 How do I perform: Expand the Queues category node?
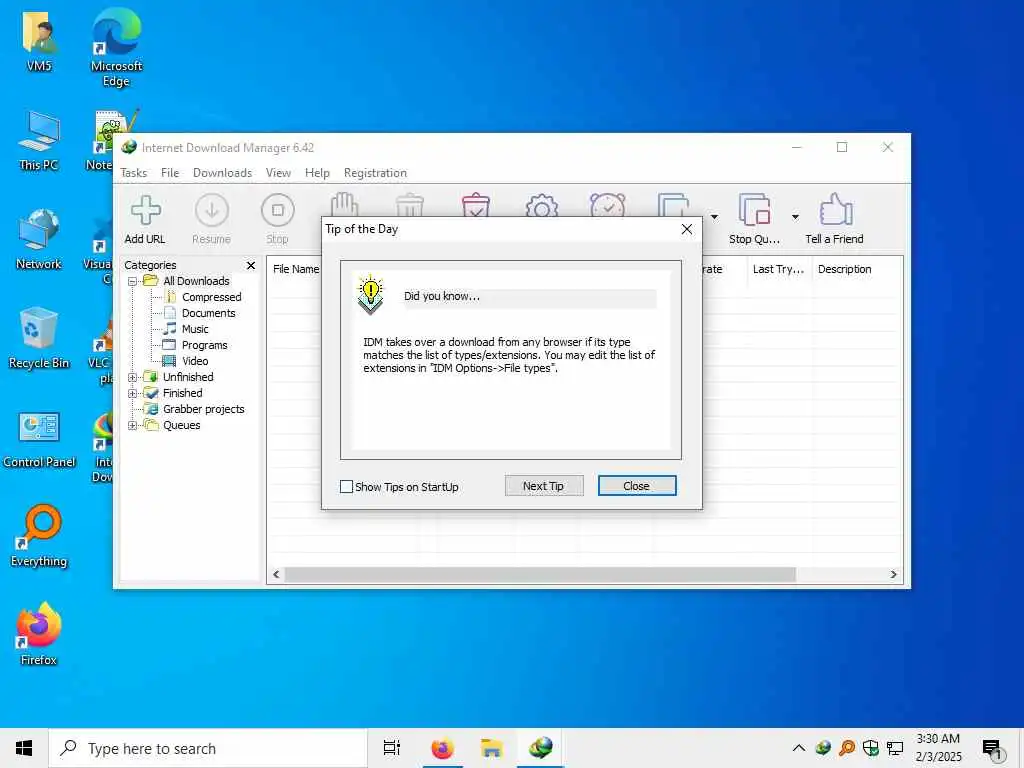pyautogui.click(x=132, y=425)
